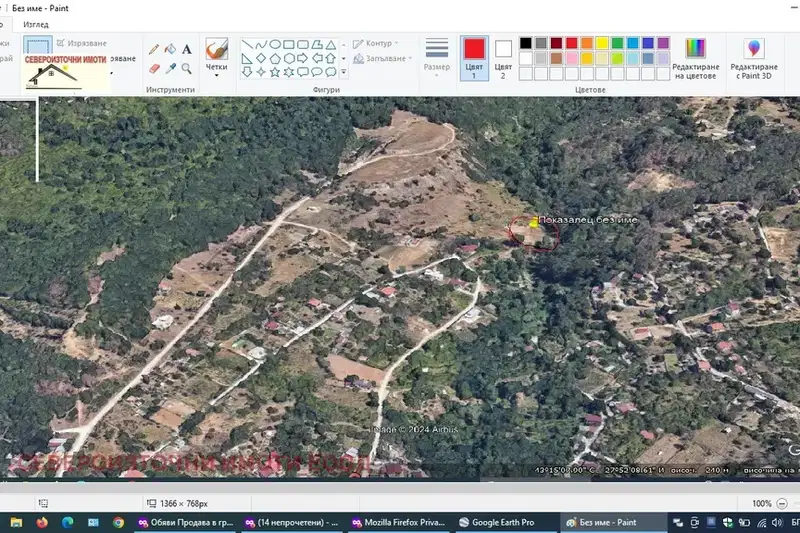Choose the Four-point star shape
Image resolution: width=800 pixels, height=533 pixels.
click(x=261, y=72)
